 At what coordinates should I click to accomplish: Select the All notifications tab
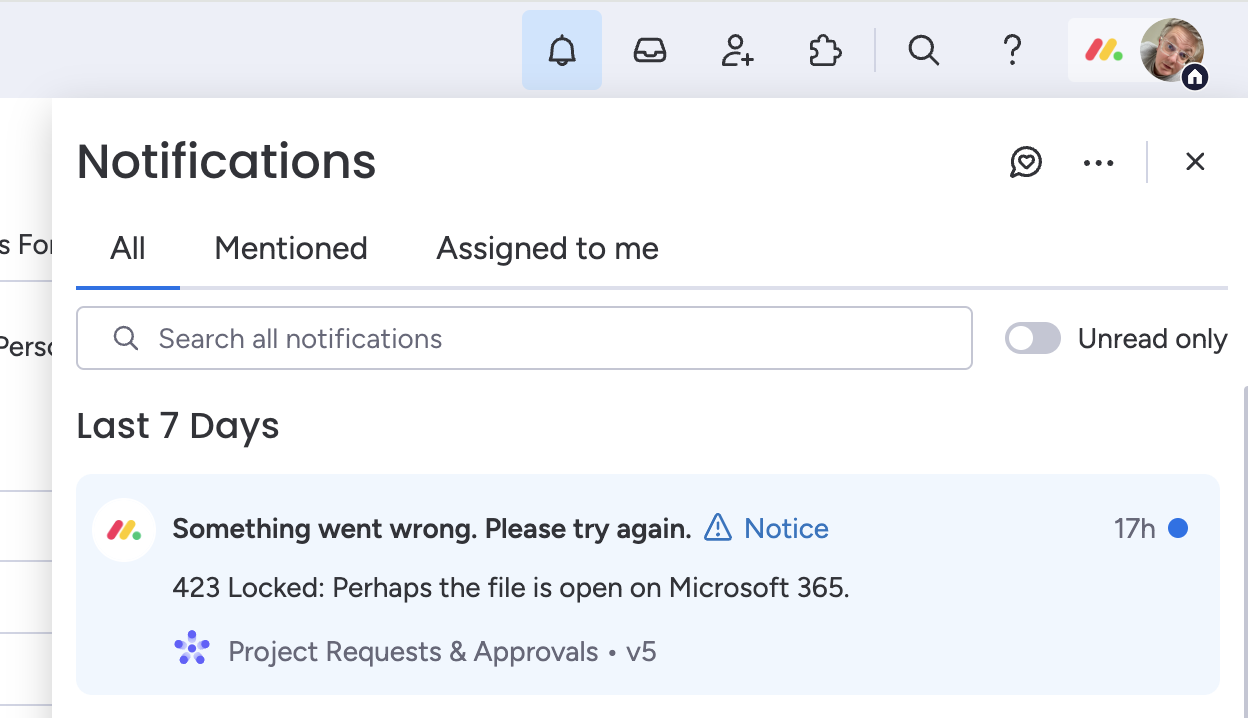[128, 248]
